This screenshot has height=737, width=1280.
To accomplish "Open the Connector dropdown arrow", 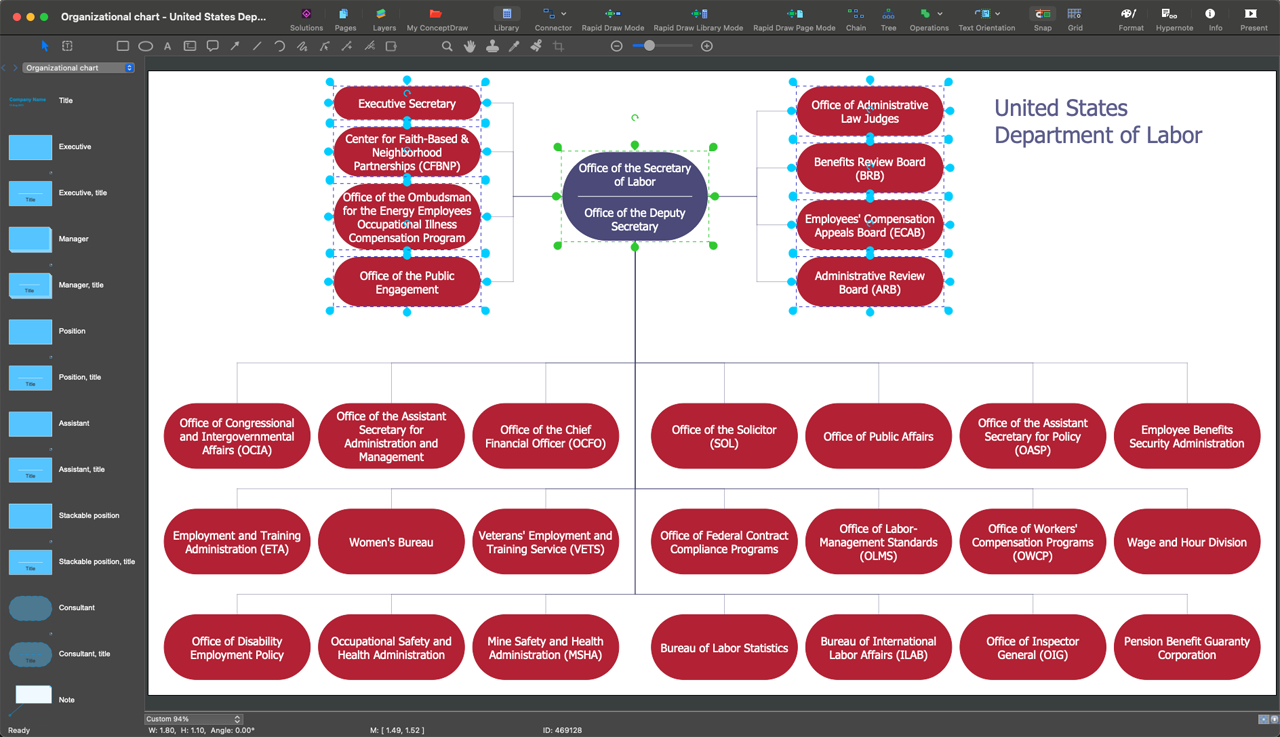I will (x=564, y=14).
